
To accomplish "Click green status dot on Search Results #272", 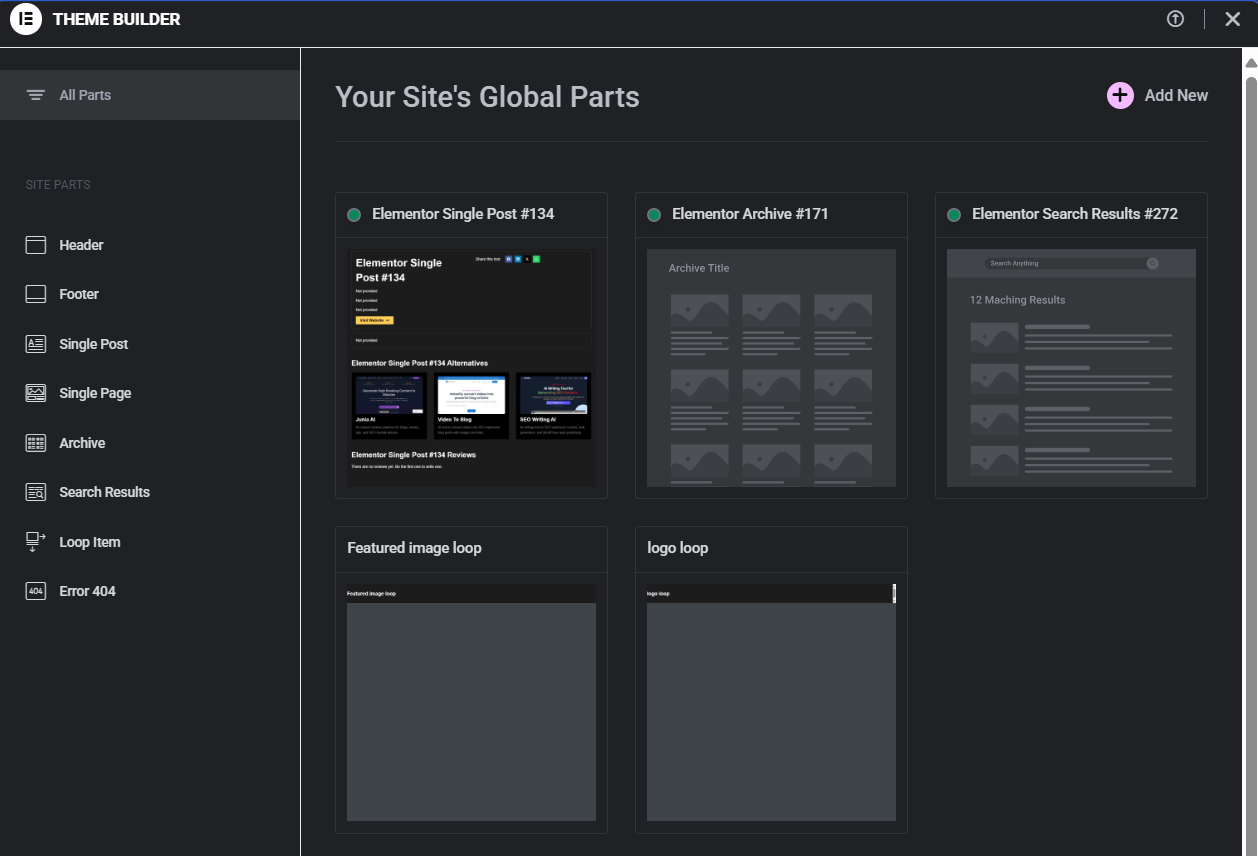I will click(x=954, y=215).
